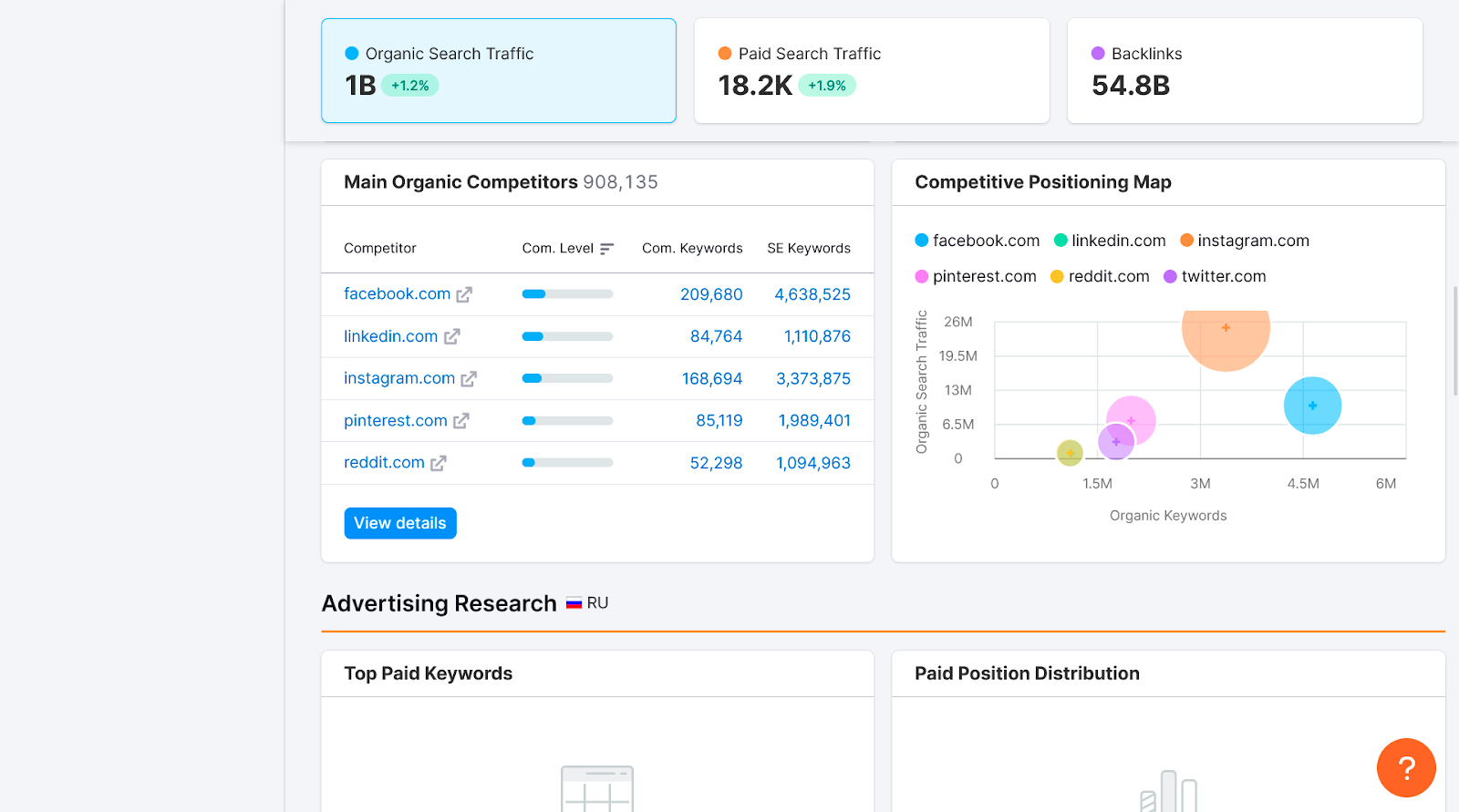Open reddit.com external link icon

tap(439, 463)
